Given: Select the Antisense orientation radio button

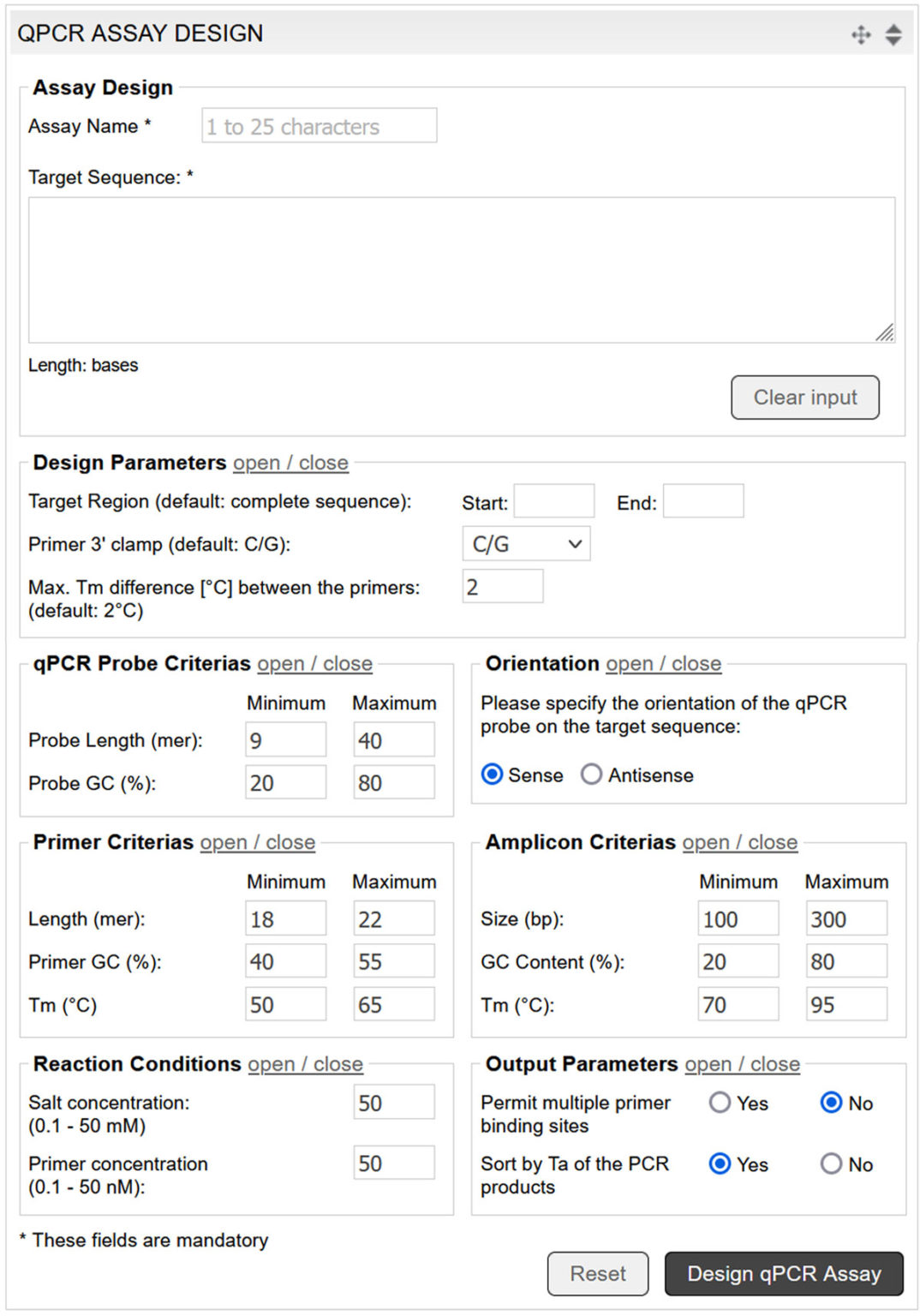Looking at the screenshot, I should tap(592, 775).
